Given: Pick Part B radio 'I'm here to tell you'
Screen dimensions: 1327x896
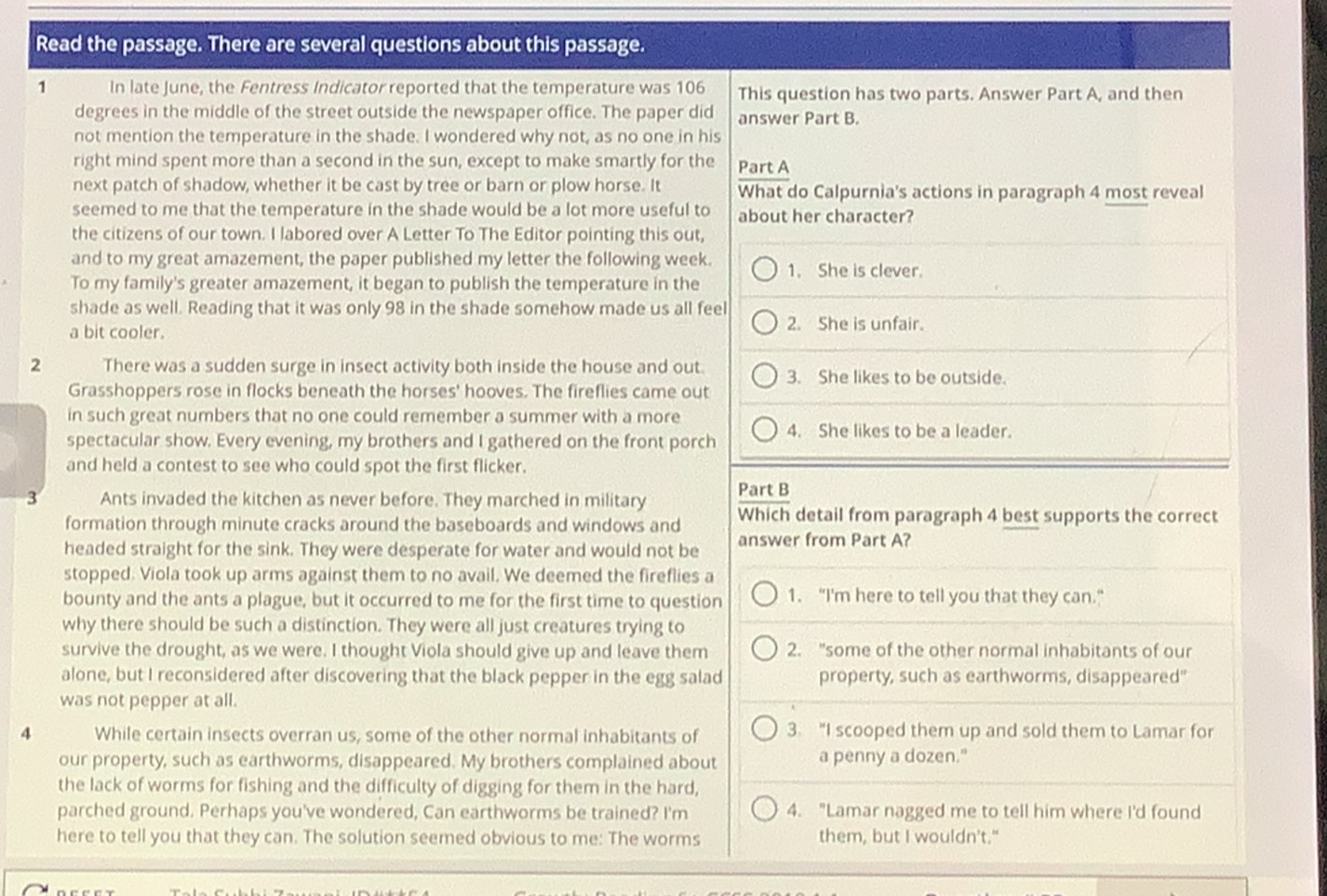Looking at the screenshot, I should pos(764,595).
